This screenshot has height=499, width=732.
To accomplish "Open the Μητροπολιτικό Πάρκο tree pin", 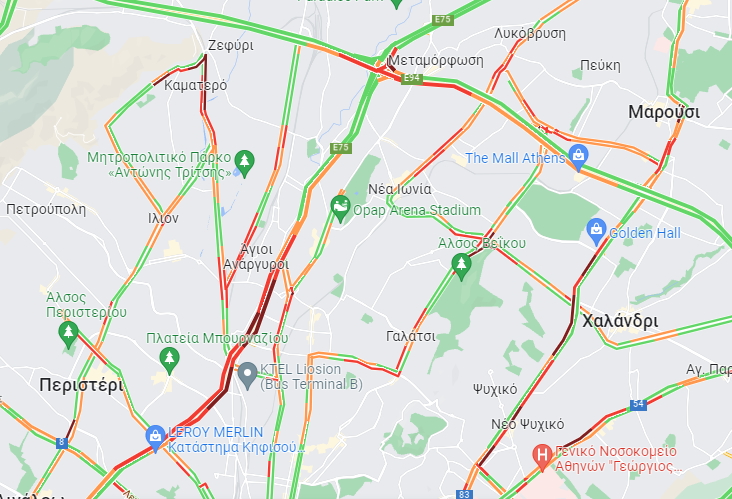I will (244, 163).
